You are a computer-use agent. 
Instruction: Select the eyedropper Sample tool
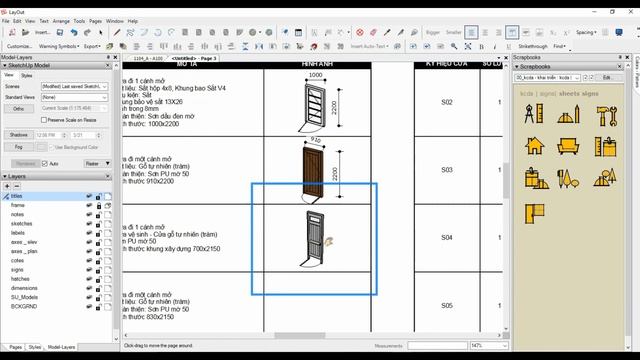[x=387, y=32]
